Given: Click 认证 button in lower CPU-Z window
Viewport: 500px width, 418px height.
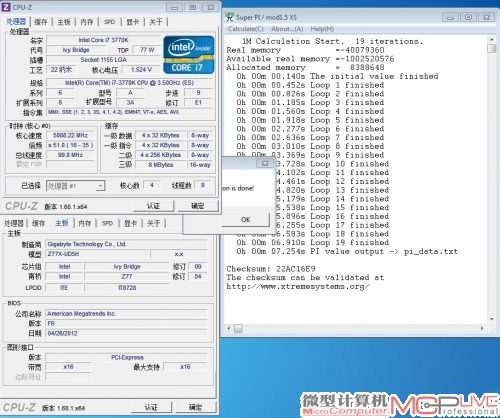Looking at the screenshot, I should click(151, 407).
